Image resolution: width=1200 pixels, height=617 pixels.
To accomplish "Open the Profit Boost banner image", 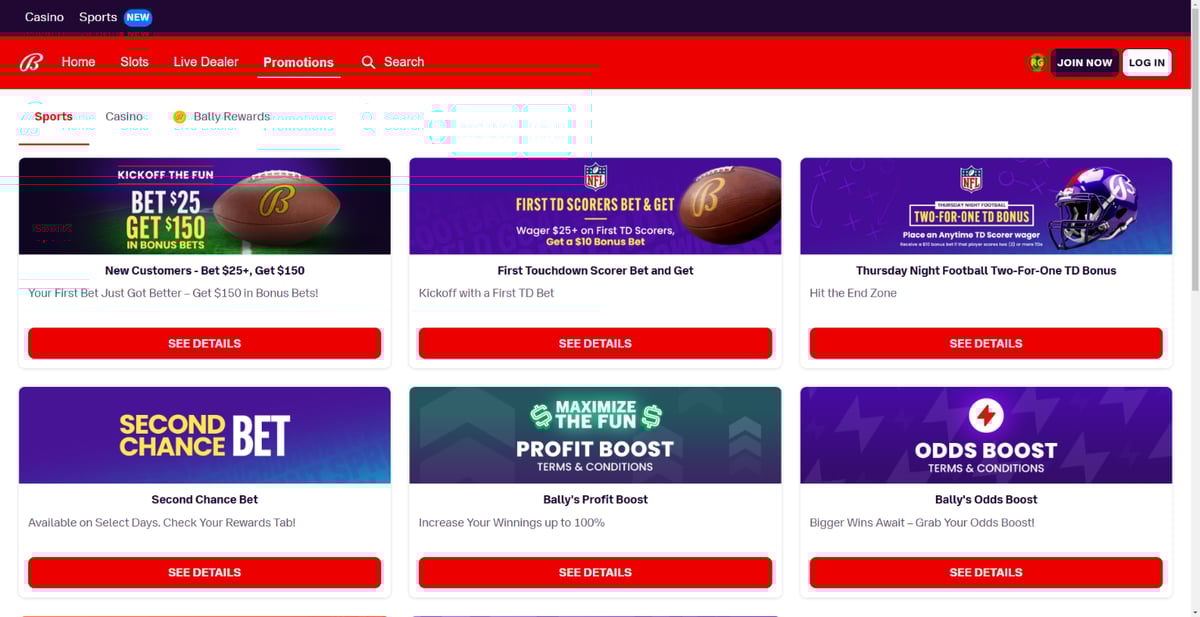I will 595,435.
